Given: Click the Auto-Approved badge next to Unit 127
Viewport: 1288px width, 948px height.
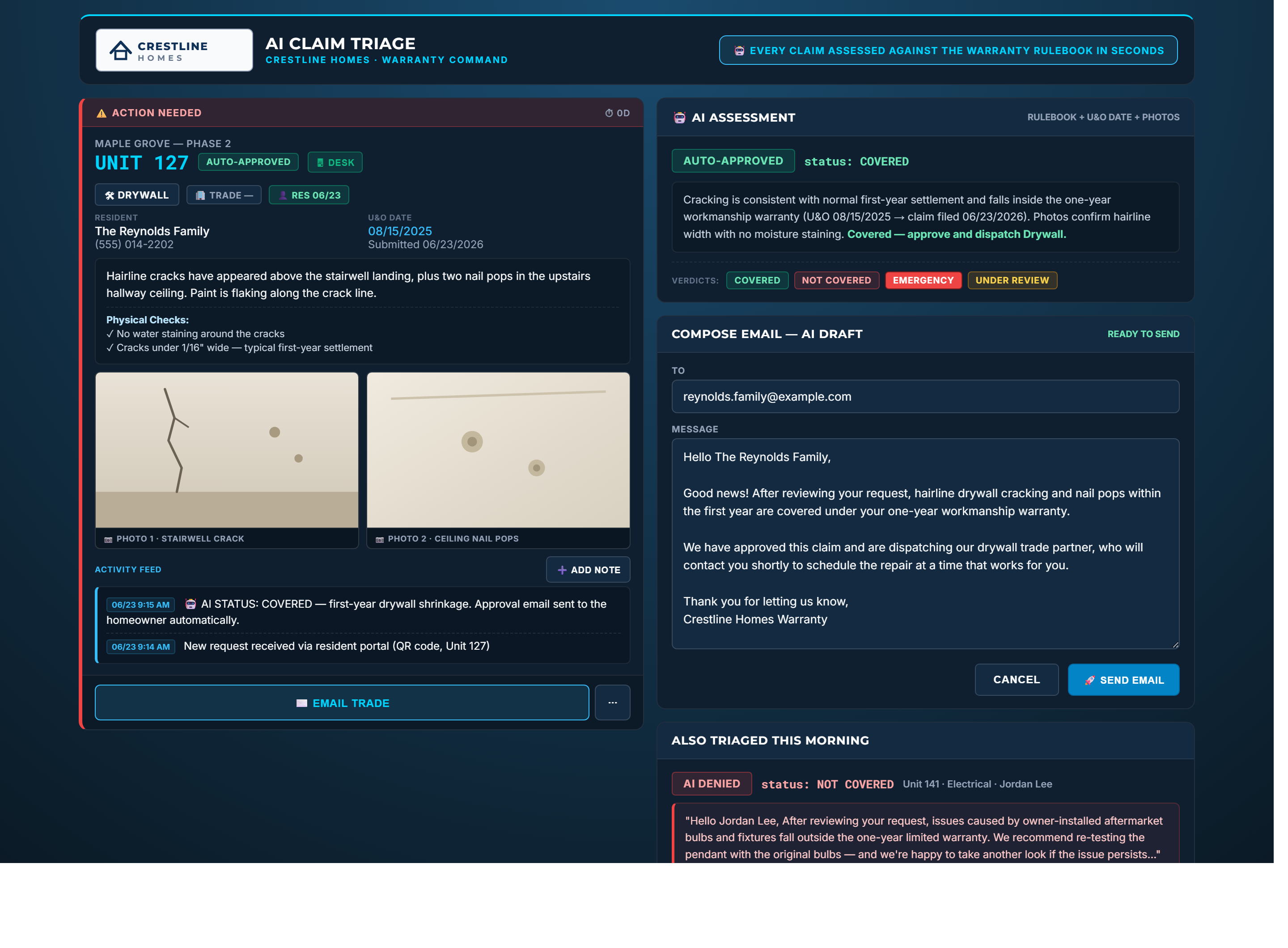Looking at the screenshot, I should pyautogui.click(x=248, y=162).
